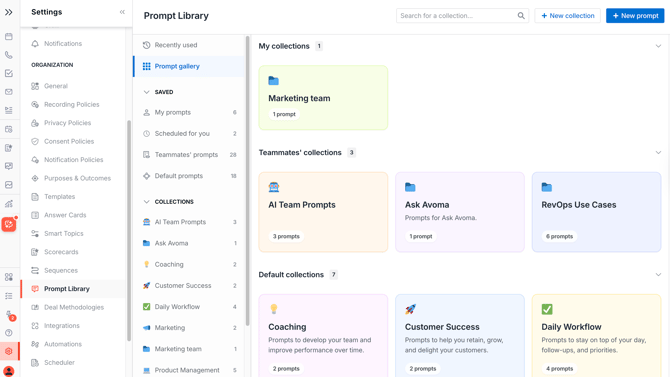Click the '6 prompts' badge on RevOps Use Cases

[x=559, y=236]
